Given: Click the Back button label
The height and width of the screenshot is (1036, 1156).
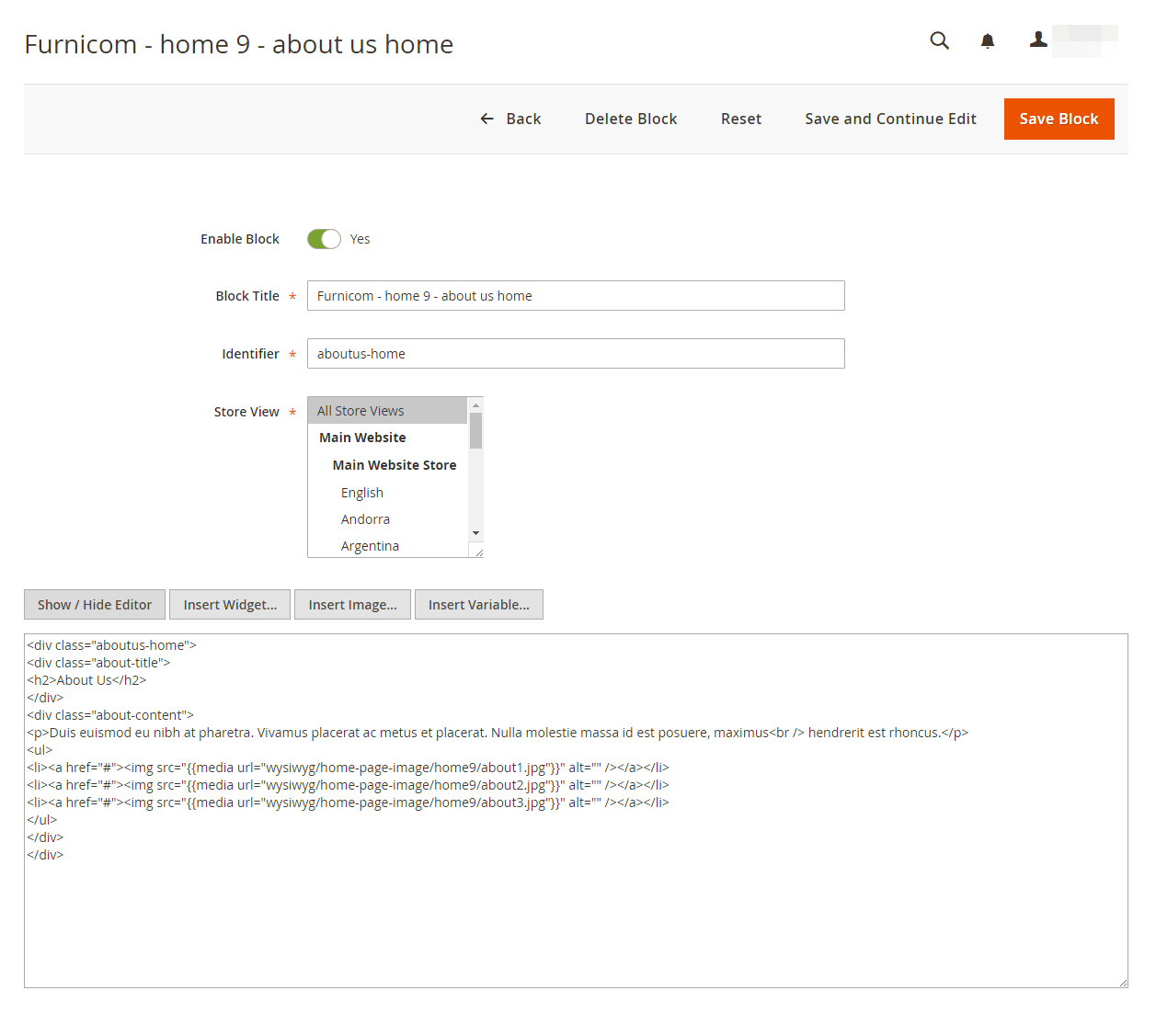Looking at the screenshot, I should pyautogui.click(x=523, y=119).
